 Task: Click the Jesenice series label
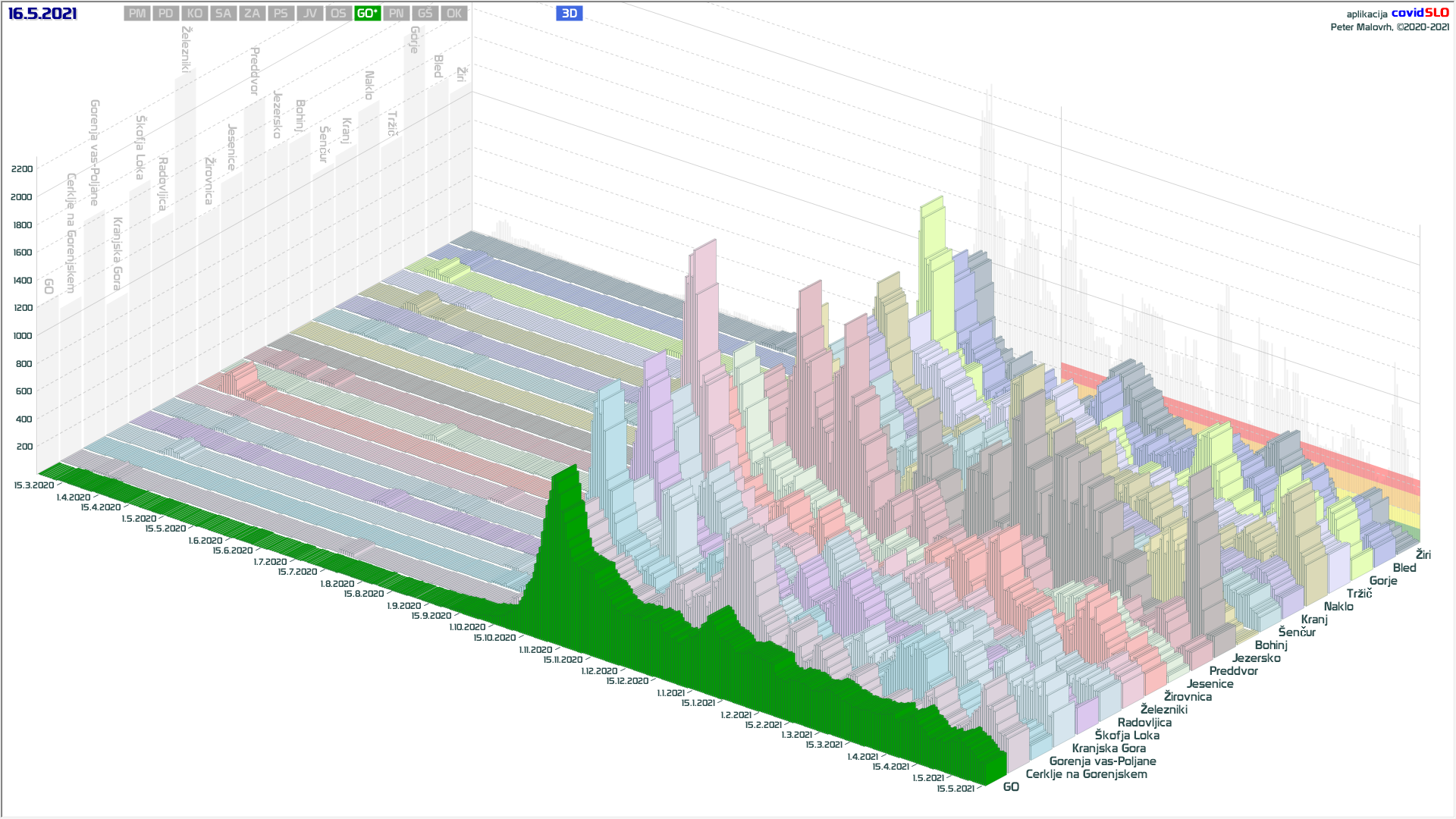1210,684
